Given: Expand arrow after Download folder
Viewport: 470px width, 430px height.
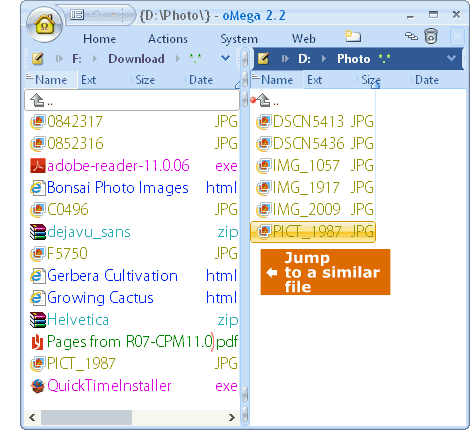Looking at the screenshot, I should (178, 59).
